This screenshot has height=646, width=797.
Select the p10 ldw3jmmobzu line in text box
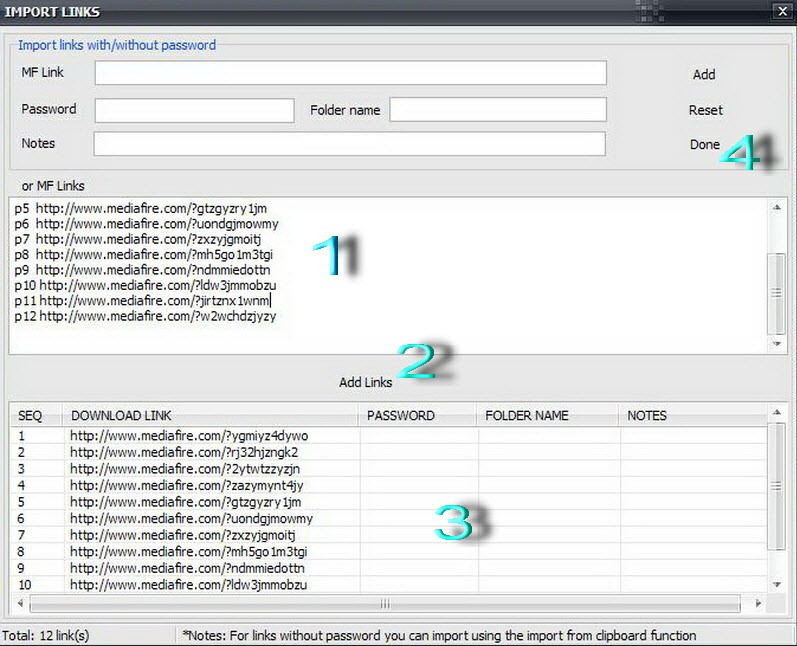coord(145,285)
